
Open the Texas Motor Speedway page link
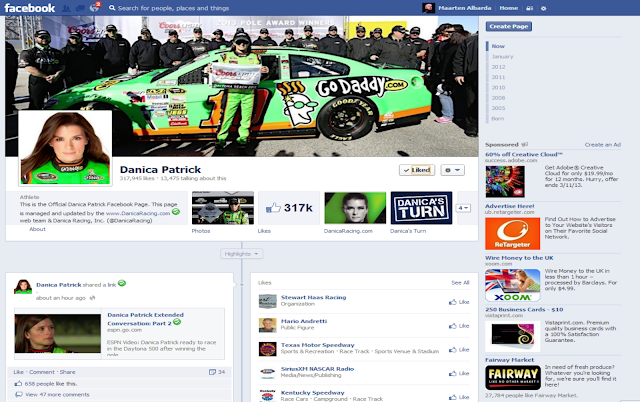318,345
